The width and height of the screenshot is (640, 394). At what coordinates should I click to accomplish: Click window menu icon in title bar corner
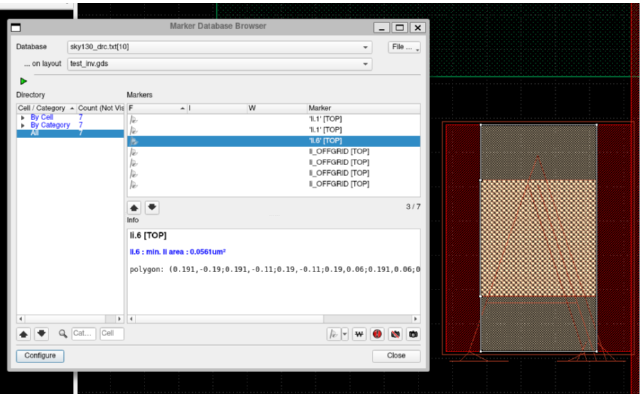pos(16,27)
